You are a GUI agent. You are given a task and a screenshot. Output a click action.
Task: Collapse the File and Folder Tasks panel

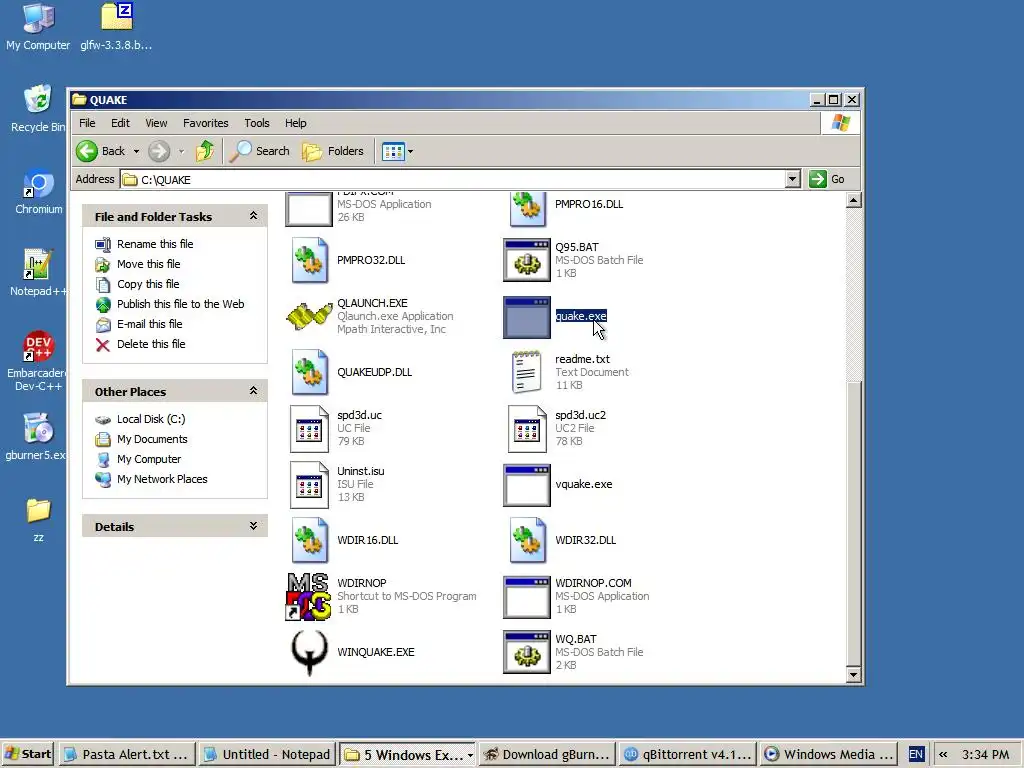253,216
